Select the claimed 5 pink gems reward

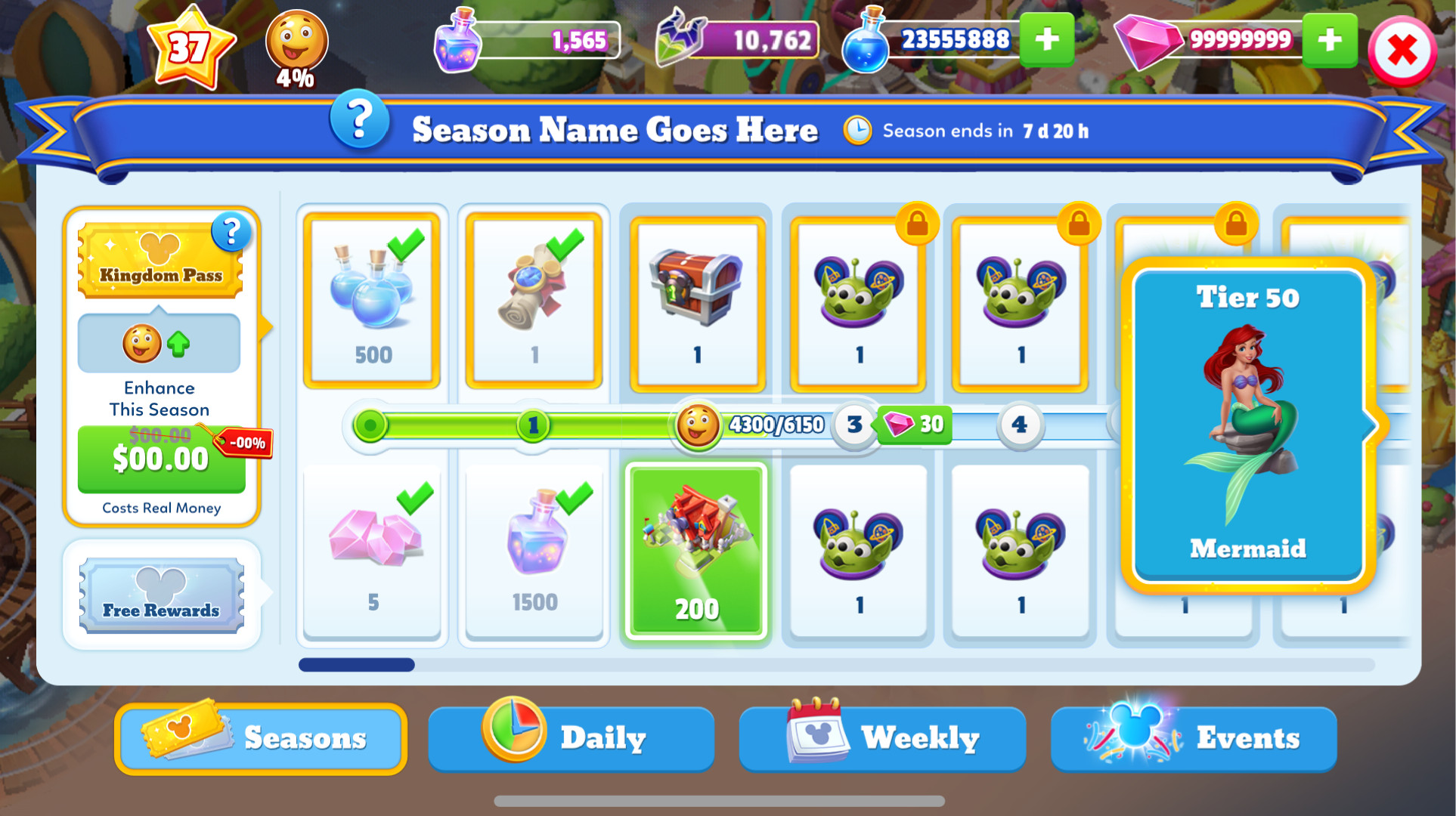click(373, 552)
